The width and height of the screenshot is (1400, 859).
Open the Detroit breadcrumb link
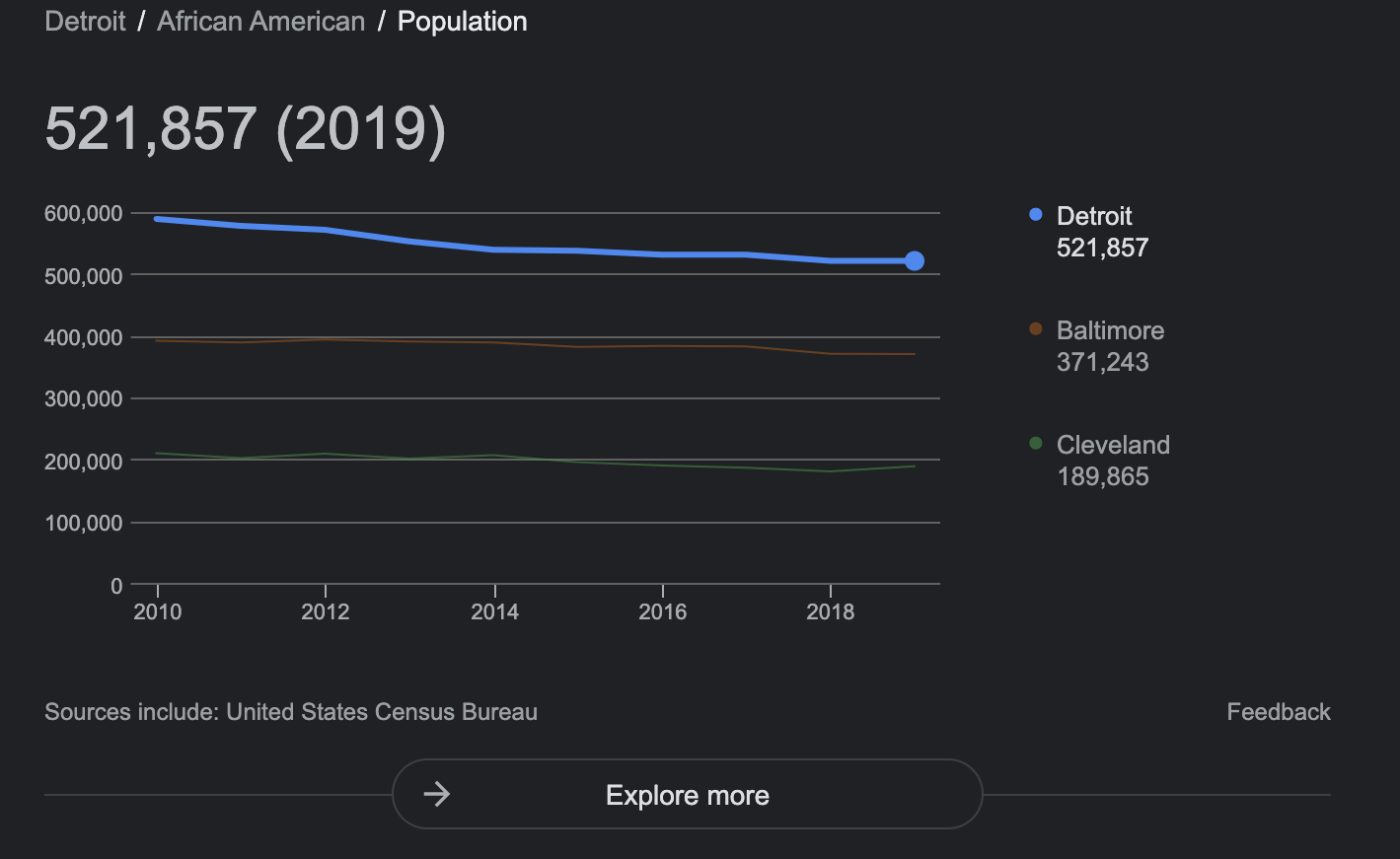[x=85, y=22]
